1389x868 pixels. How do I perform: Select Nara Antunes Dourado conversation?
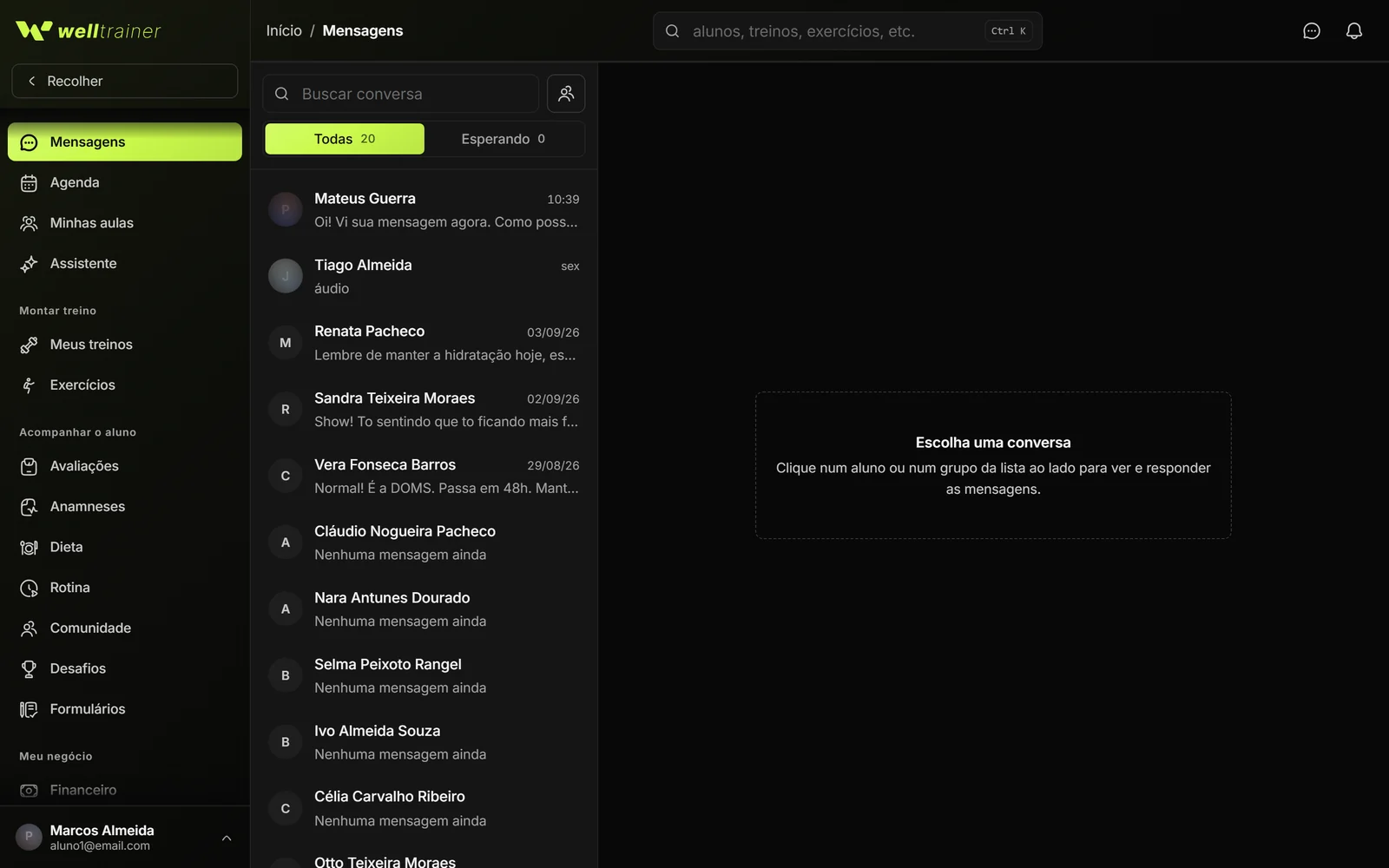[x=425, y=609]
